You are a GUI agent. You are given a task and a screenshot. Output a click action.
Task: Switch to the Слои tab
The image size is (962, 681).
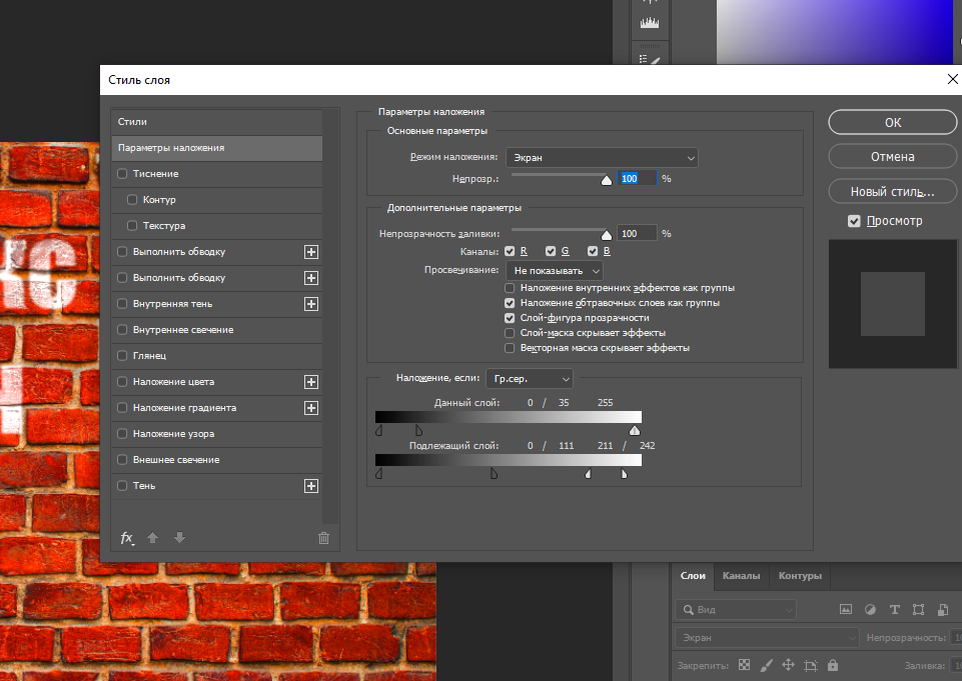click(x=693, y=575)
